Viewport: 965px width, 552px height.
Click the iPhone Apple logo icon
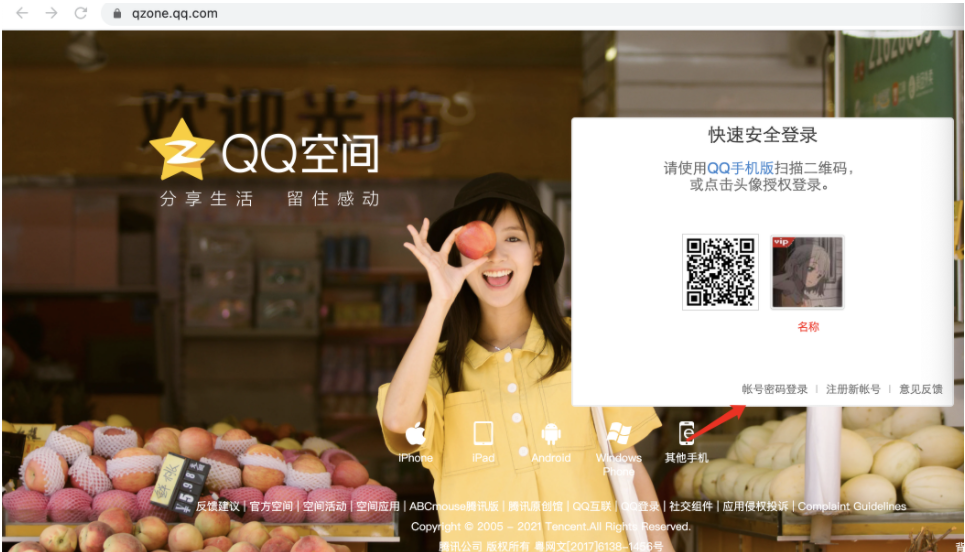(415, 434)
